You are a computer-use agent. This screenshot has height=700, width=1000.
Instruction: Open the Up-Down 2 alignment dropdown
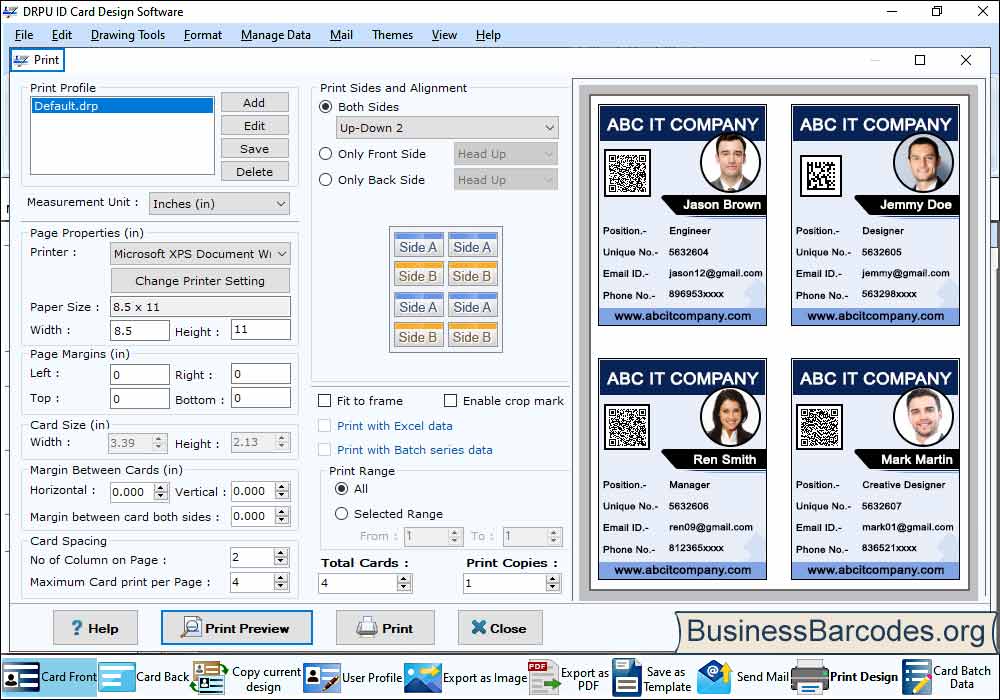(447, 128)
